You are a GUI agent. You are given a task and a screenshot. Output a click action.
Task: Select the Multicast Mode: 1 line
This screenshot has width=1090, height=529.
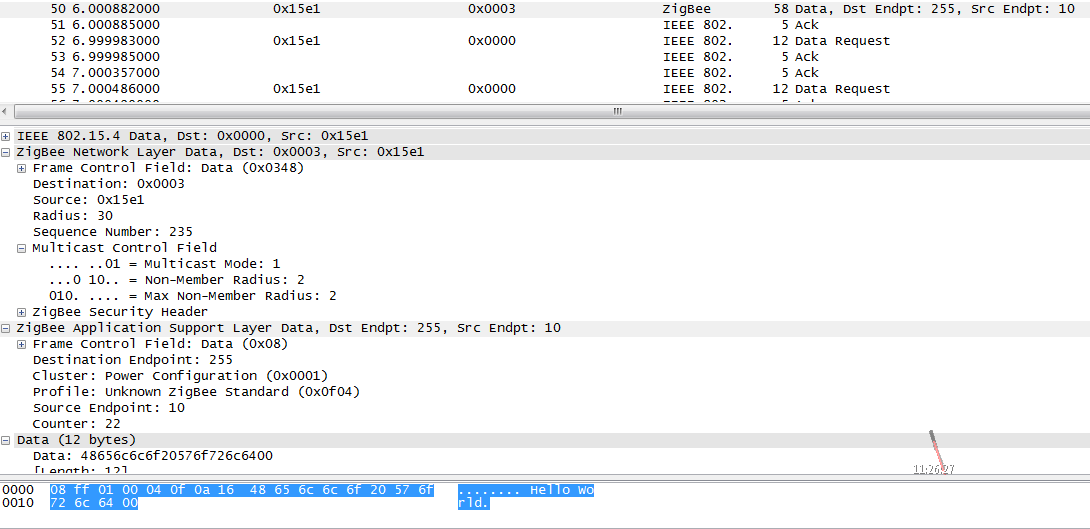[x=165, y=264]
